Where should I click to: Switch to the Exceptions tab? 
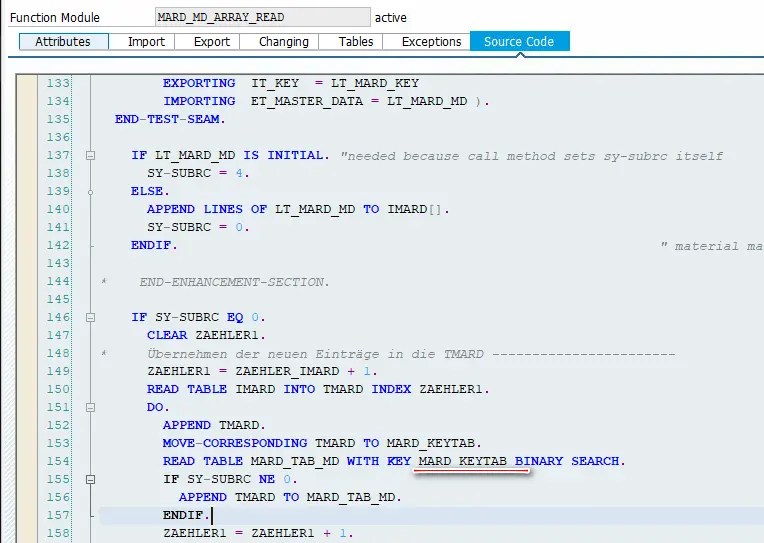pyautogui.click(x=431, y=41)
